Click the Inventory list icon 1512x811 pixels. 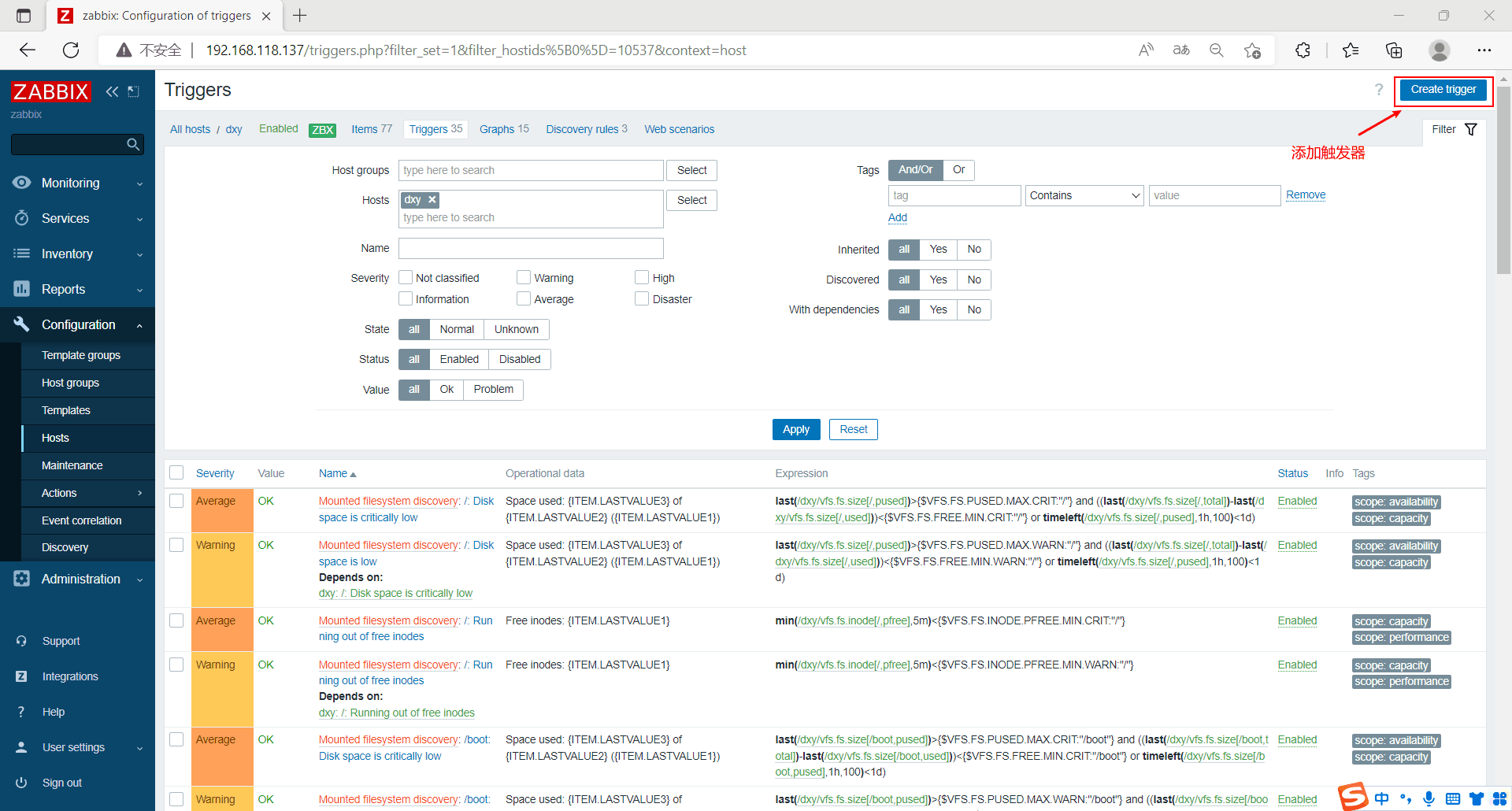(22, 254)
